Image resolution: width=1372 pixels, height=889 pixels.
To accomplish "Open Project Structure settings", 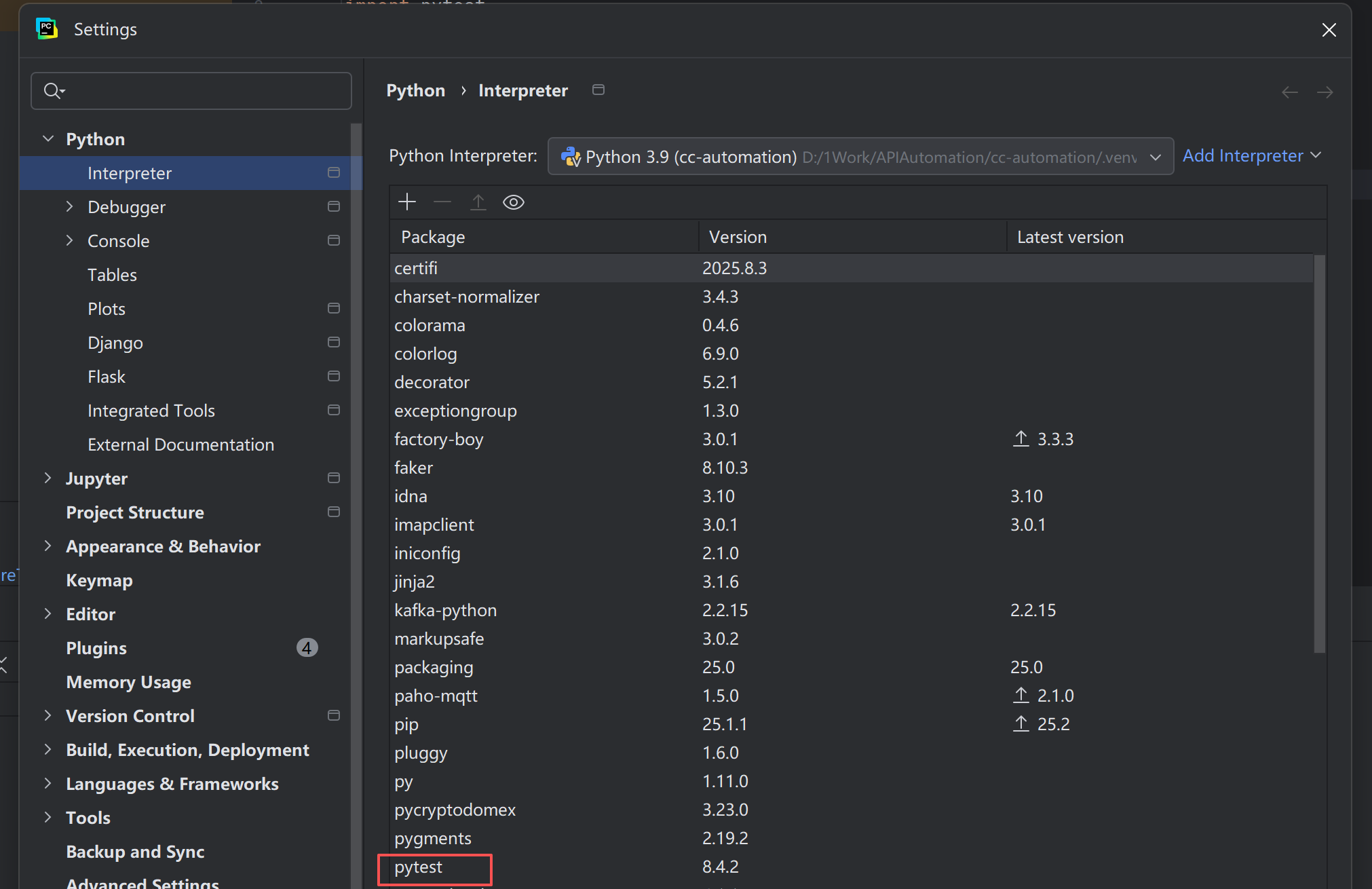I will coord(135,512).
